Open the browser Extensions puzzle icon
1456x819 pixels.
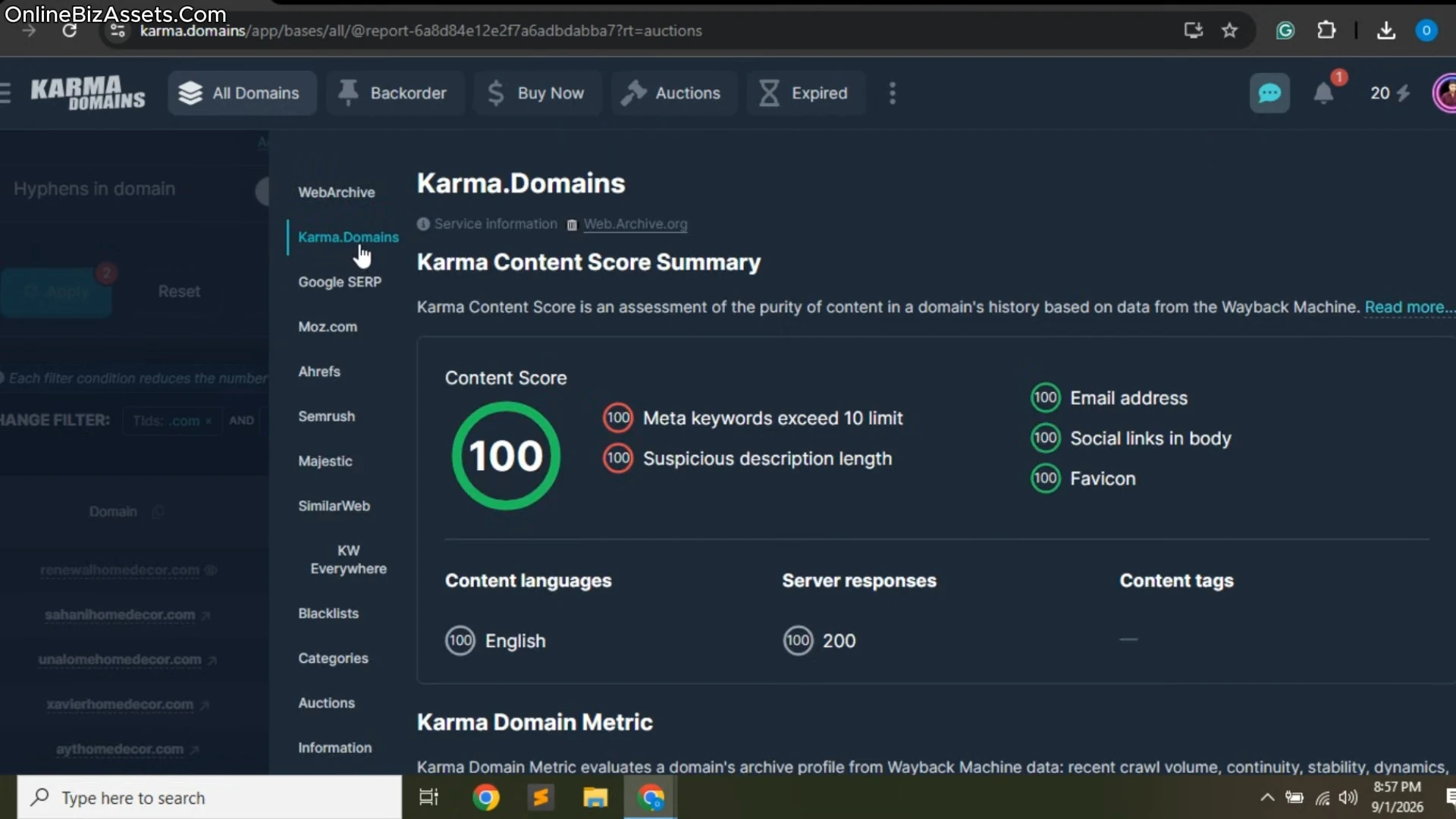1326,30
